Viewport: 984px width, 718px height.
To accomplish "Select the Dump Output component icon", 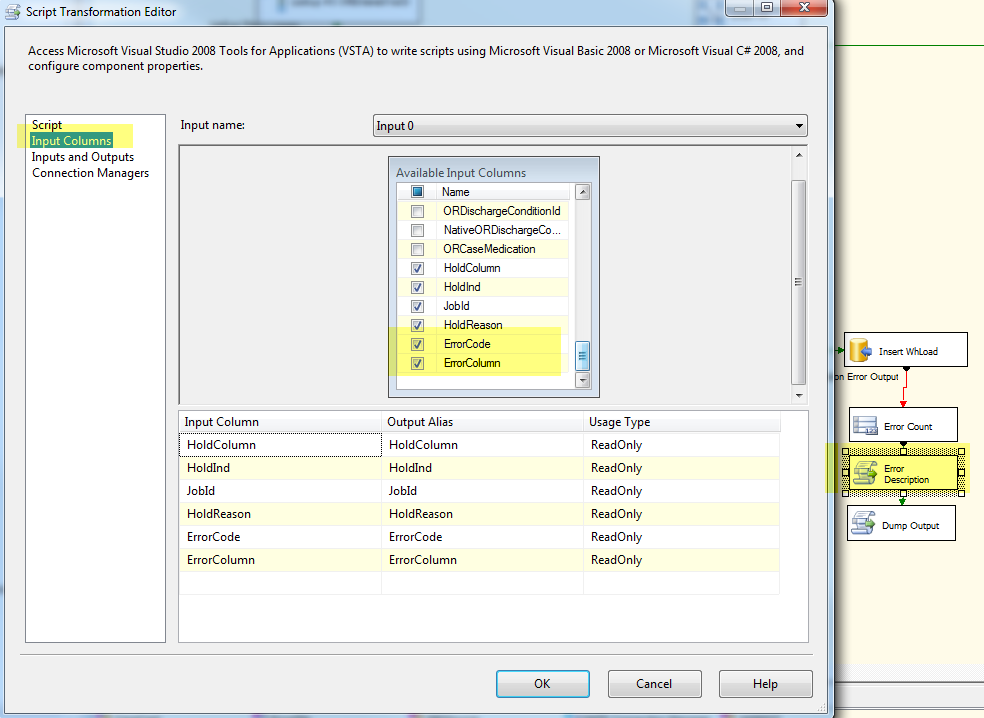I will click(866, 522).
